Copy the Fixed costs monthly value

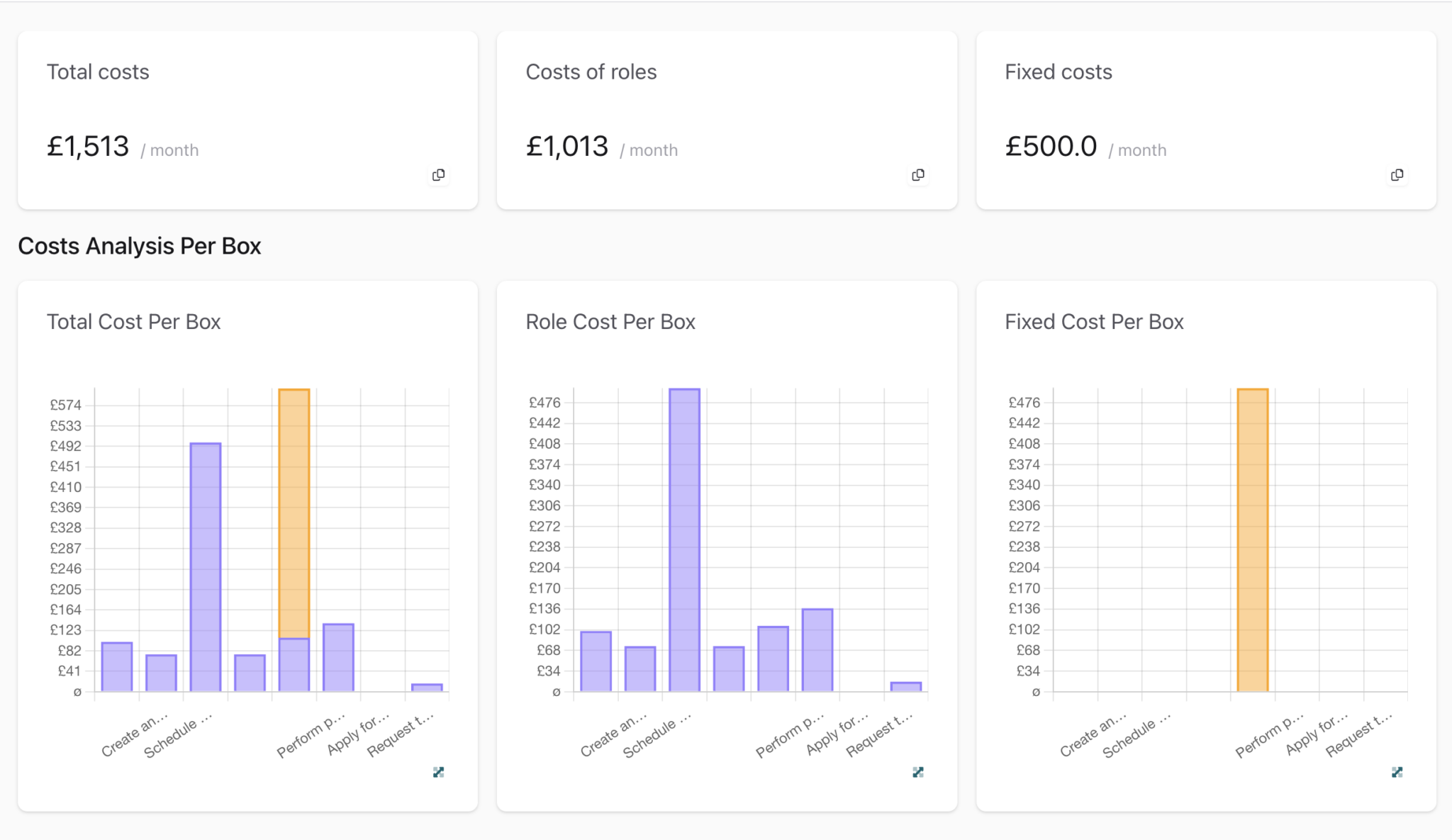(1397, 175)
